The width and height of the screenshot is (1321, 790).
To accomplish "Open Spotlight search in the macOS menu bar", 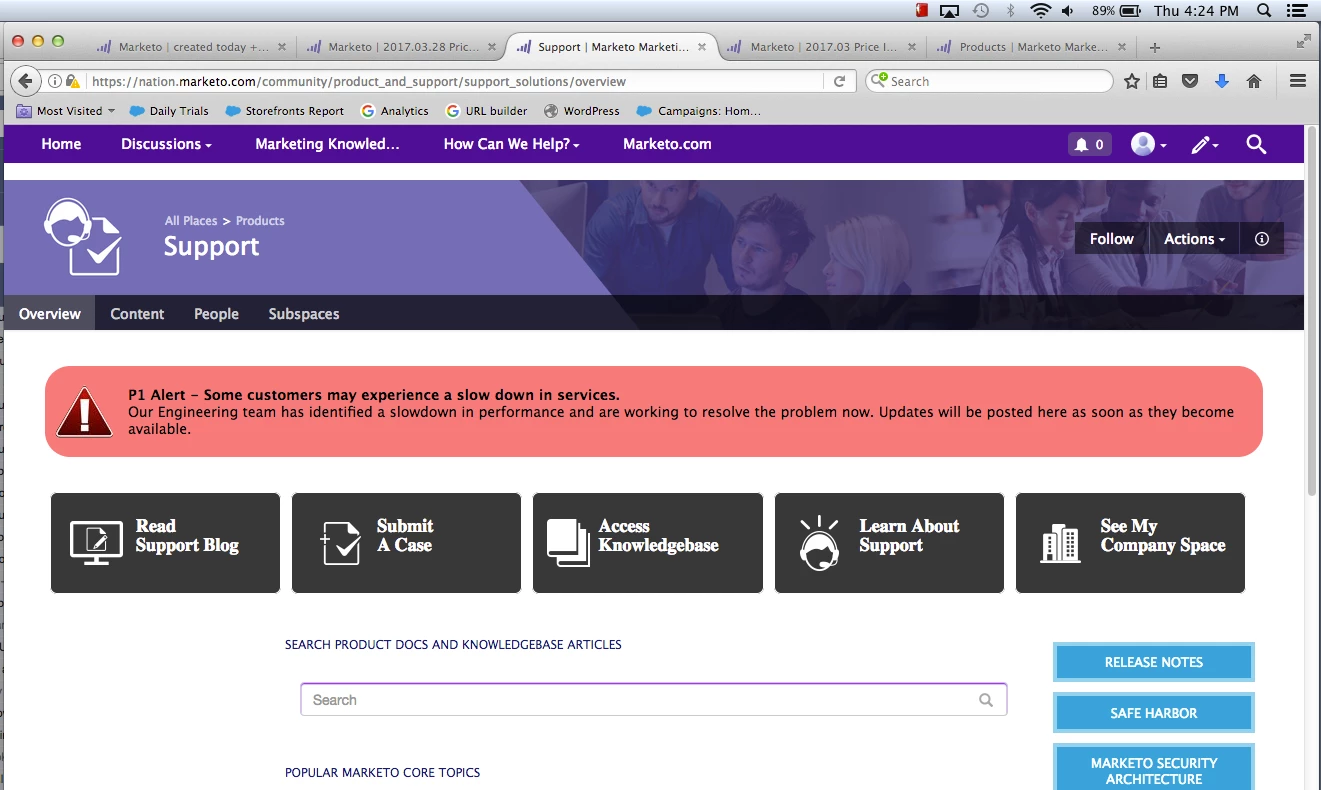I will [1264, 11].
